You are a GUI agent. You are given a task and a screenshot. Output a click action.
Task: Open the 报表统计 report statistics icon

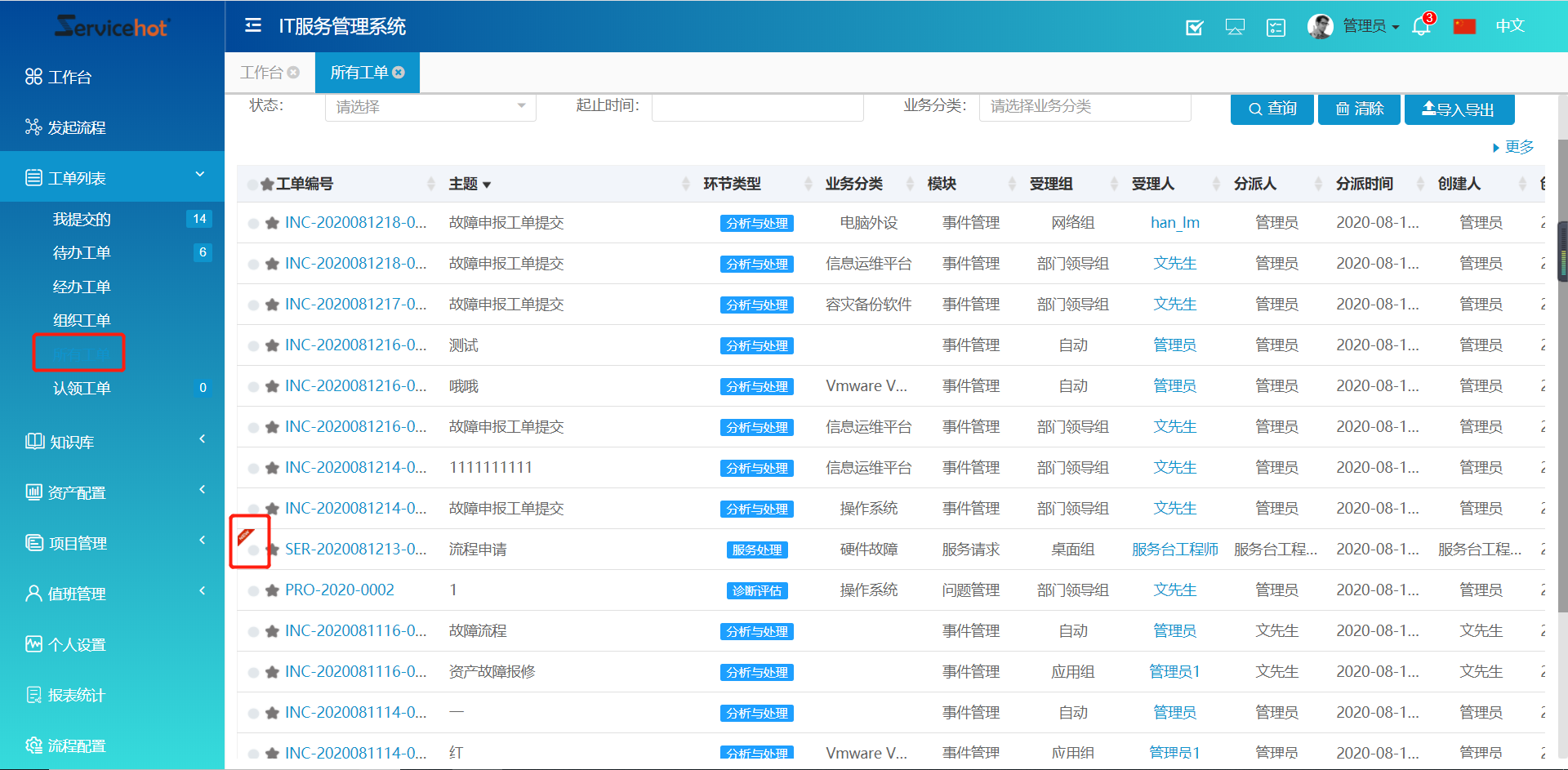click(x=33, y=694)
